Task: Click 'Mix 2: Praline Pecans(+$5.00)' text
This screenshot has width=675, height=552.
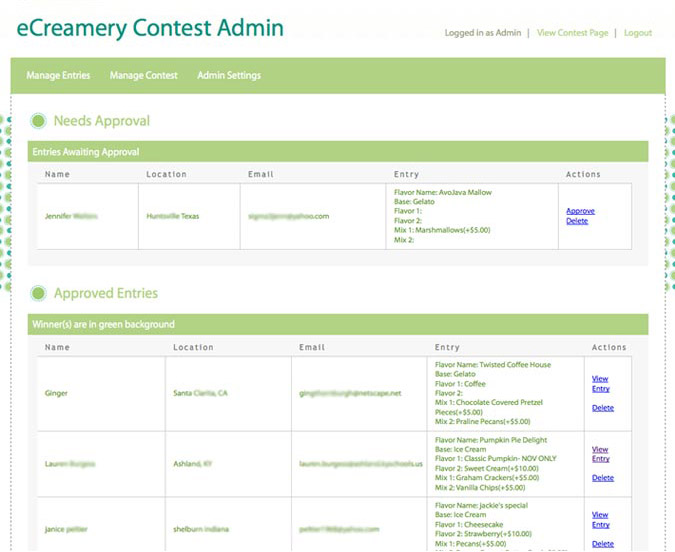Action: click(483, 422)
